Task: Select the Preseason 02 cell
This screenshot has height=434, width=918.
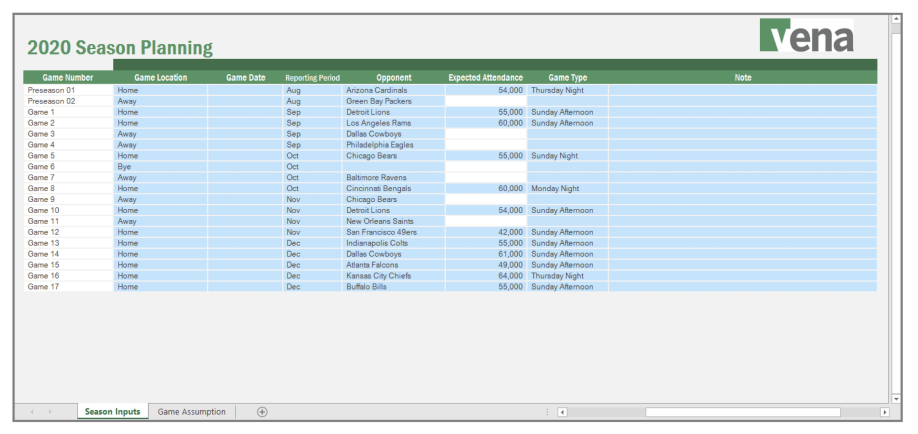Action: 68,101
